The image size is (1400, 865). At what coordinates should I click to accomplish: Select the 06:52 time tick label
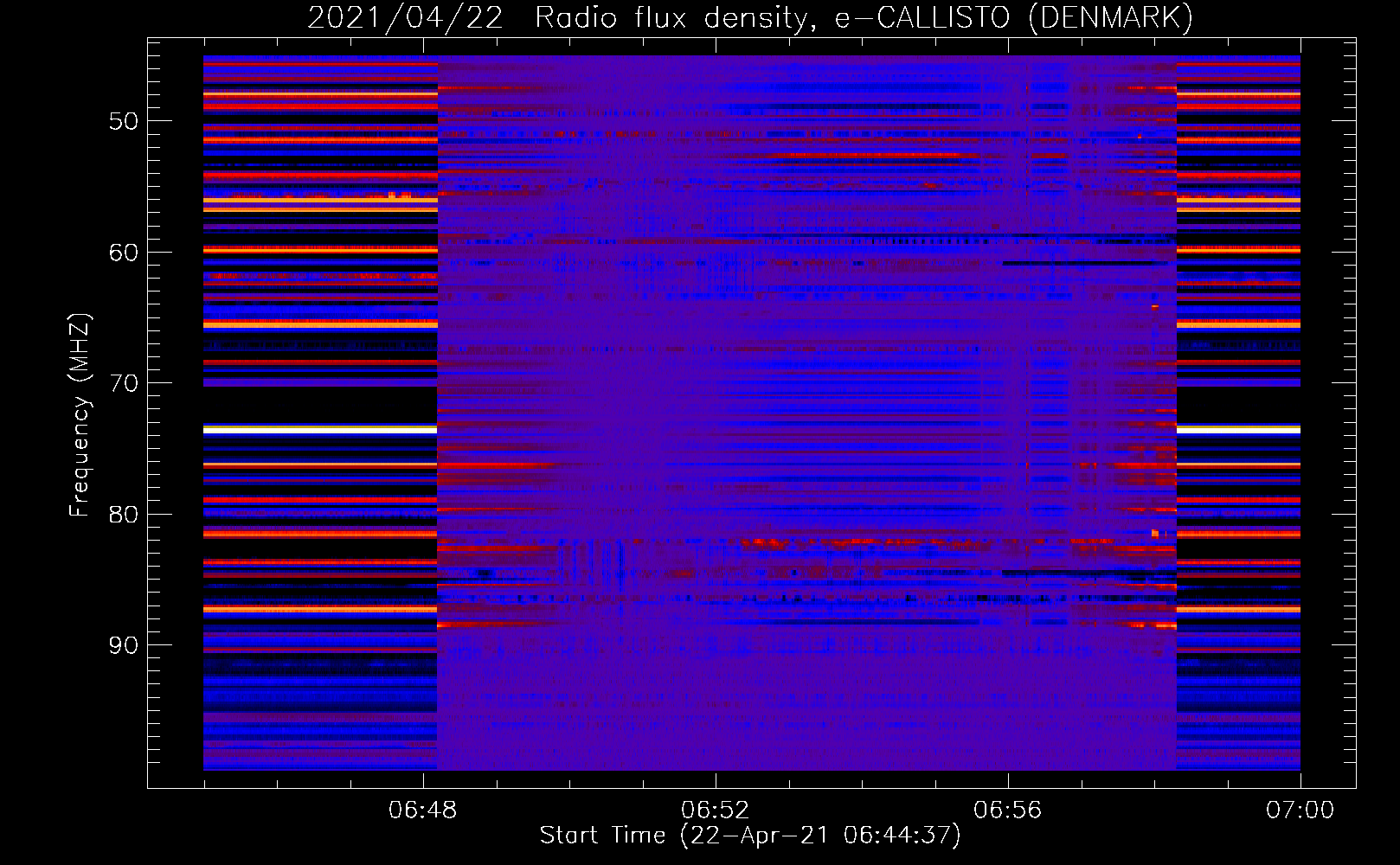(x=715, y=811)
